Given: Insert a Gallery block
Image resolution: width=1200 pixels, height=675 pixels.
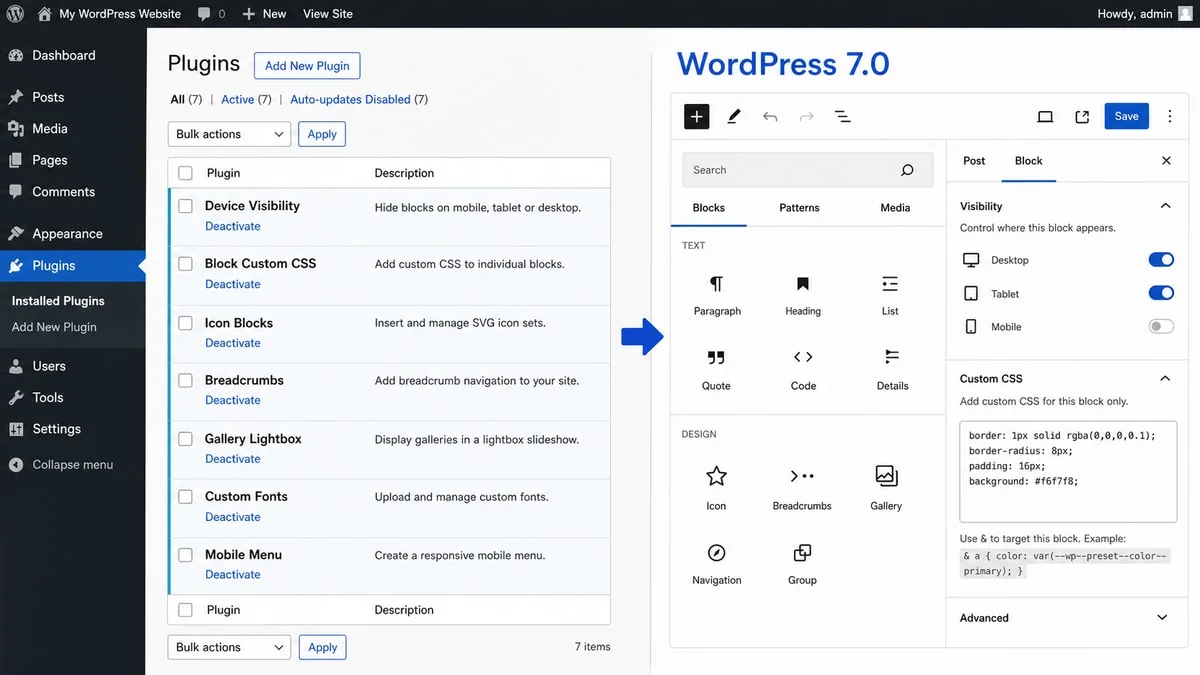Looking at the screenshot, I should point(886,488).
